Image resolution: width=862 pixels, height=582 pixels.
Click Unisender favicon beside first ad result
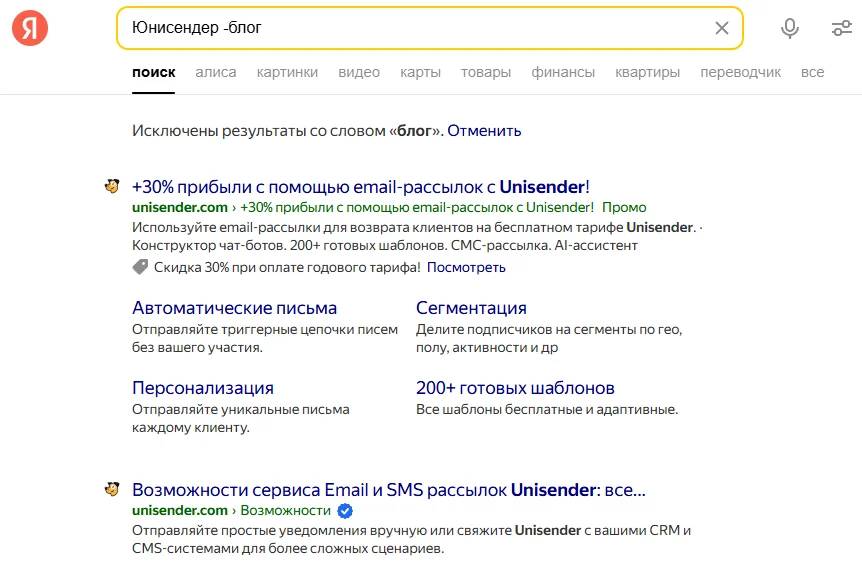tap(112, 186)
